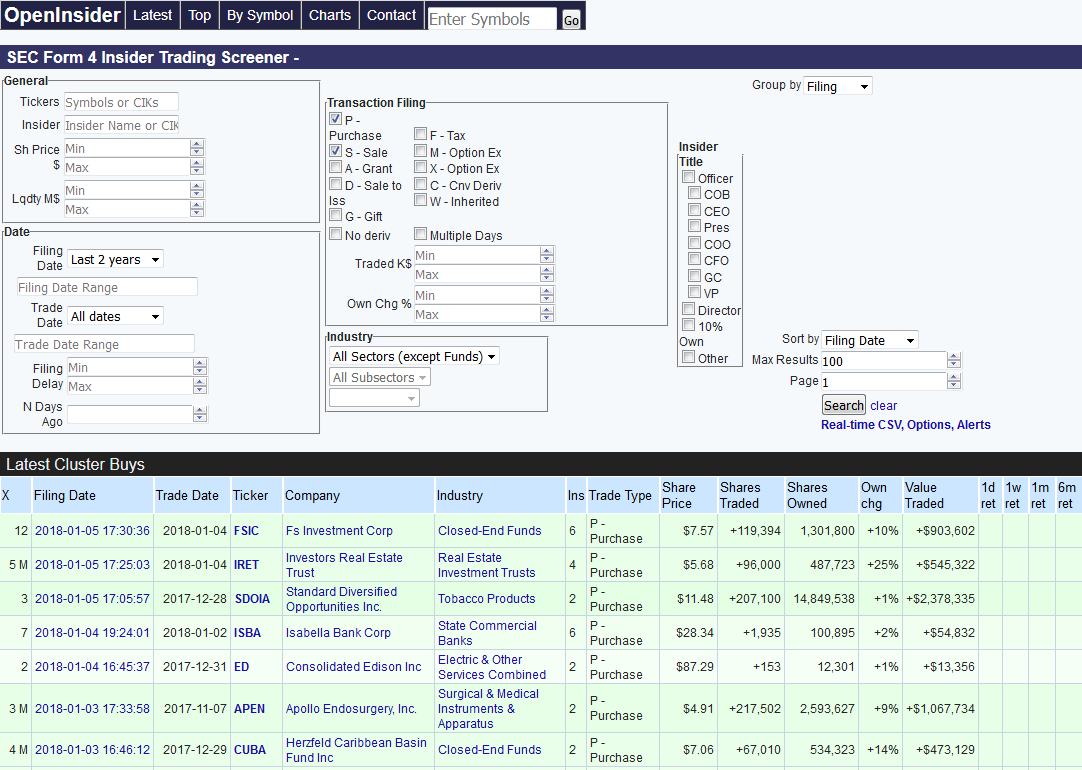
Task: Open the By Symbol menu
Action: tap(260, 15)
